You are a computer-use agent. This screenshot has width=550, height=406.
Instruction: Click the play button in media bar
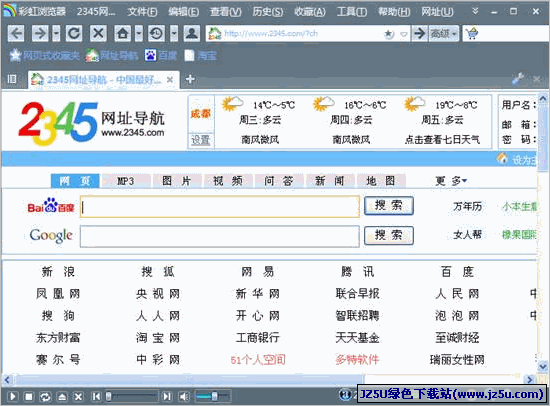12,397
